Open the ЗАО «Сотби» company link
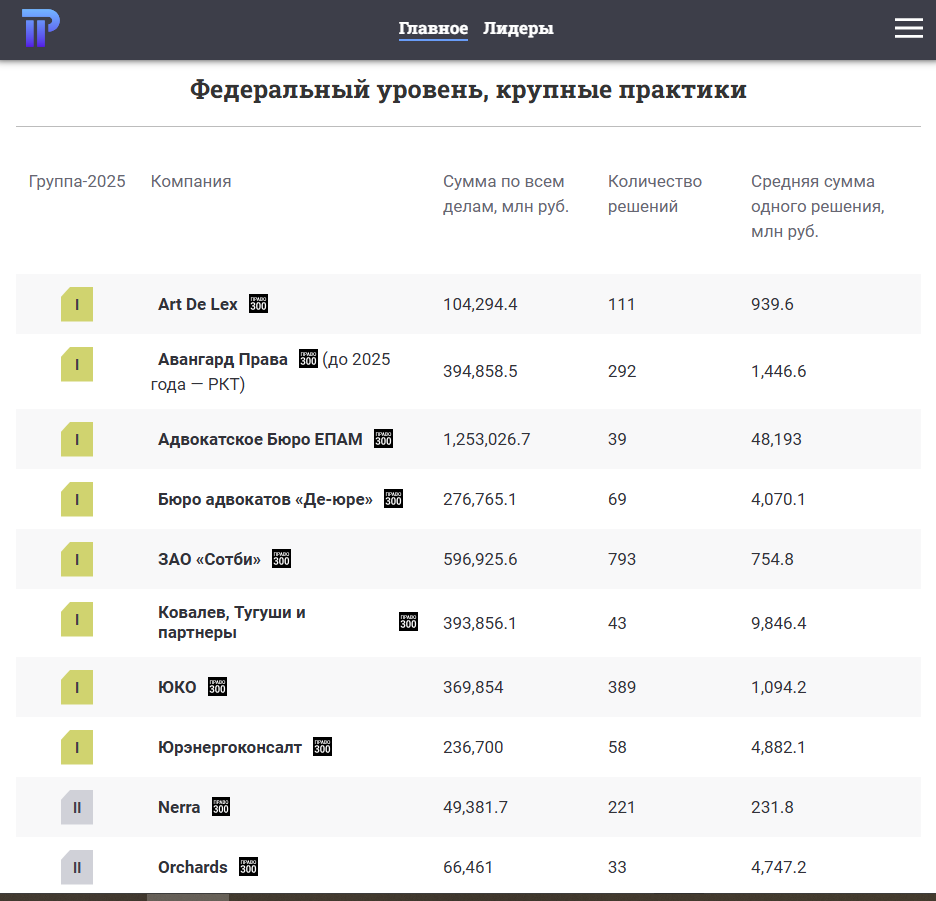Viewport: 936px width, 901px height. pos(210,559)
